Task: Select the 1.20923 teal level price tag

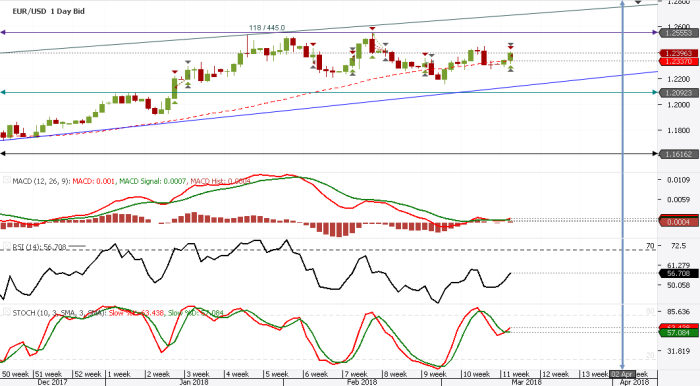Action: coord(679,93)
